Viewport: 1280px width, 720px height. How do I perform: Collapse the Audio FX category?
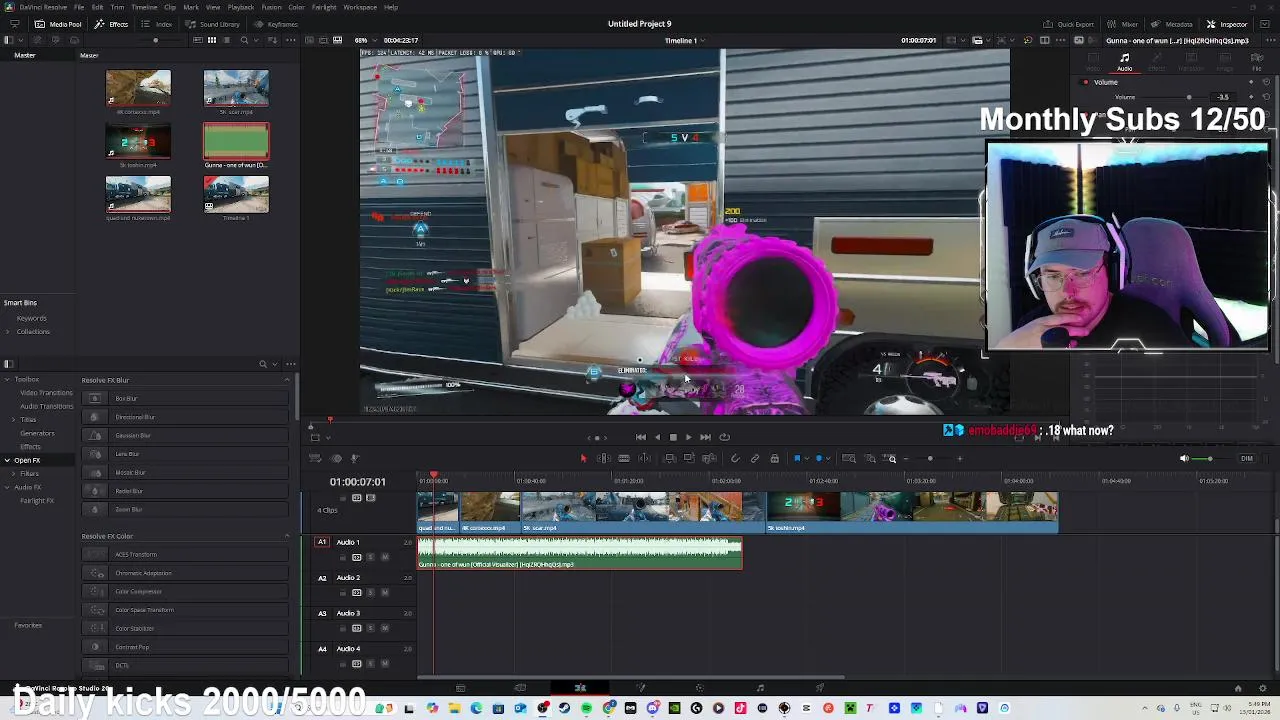tap(7, 487)
